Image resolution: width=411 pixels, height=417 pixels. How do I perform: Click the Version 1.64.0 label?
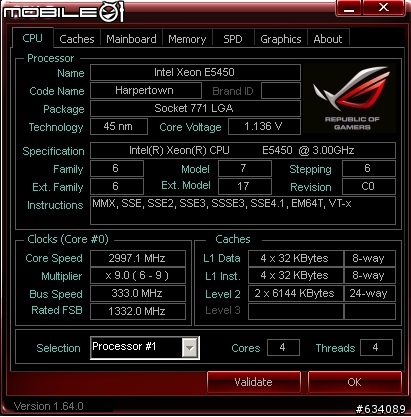(x=49, y=406)
